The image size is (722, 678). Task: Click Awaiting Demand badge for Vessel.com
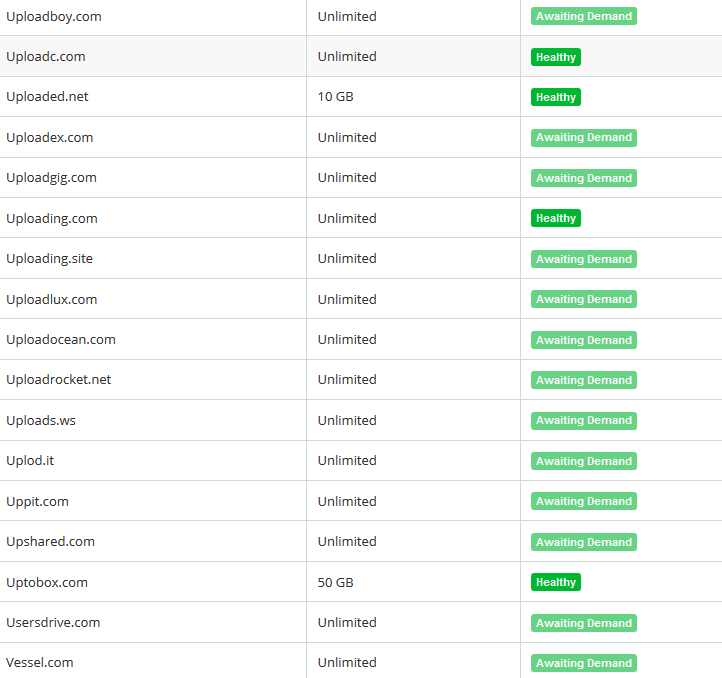coord(584,663)
